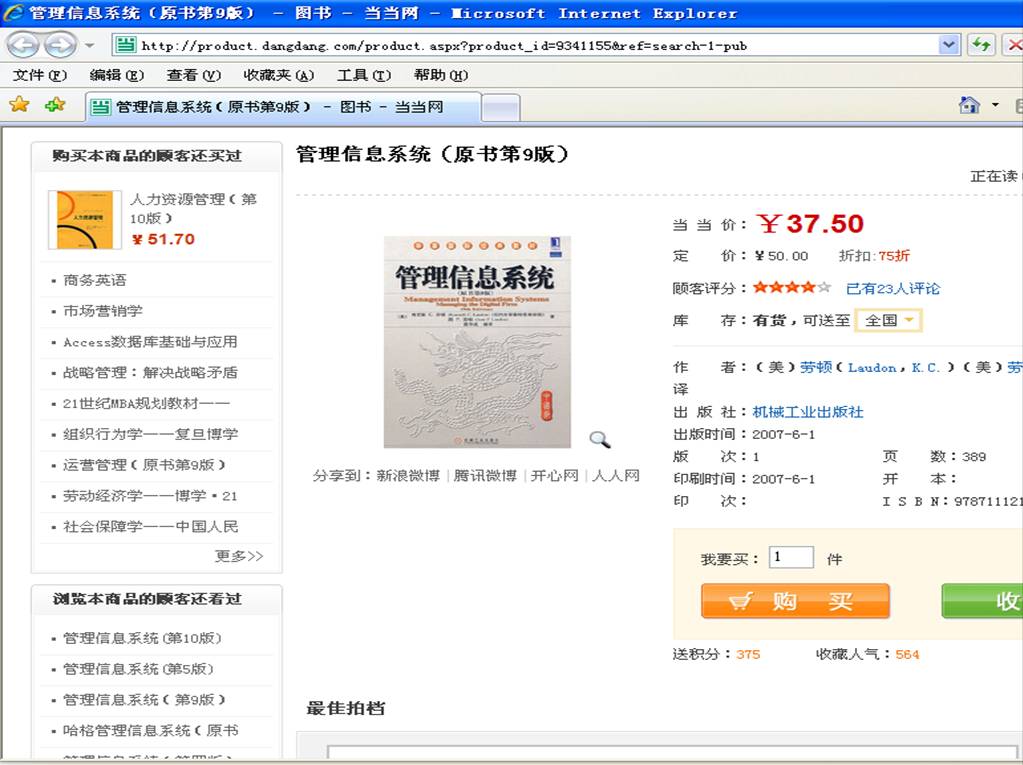The height and width of the screenshot is (765, 1023).
Task: Click the Favorites star icon
Action: 20,104
